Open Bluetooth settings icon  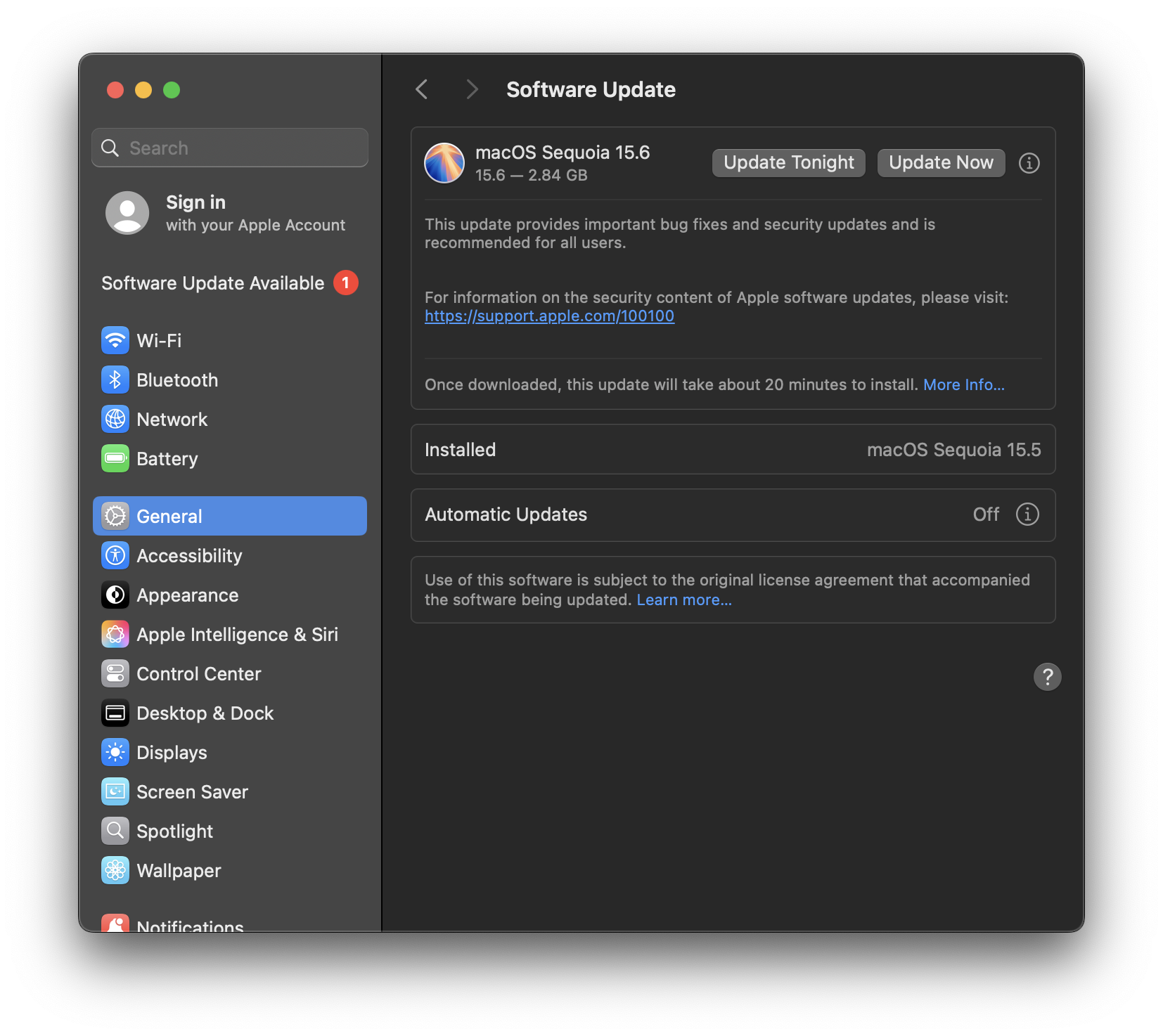point(115,380)
